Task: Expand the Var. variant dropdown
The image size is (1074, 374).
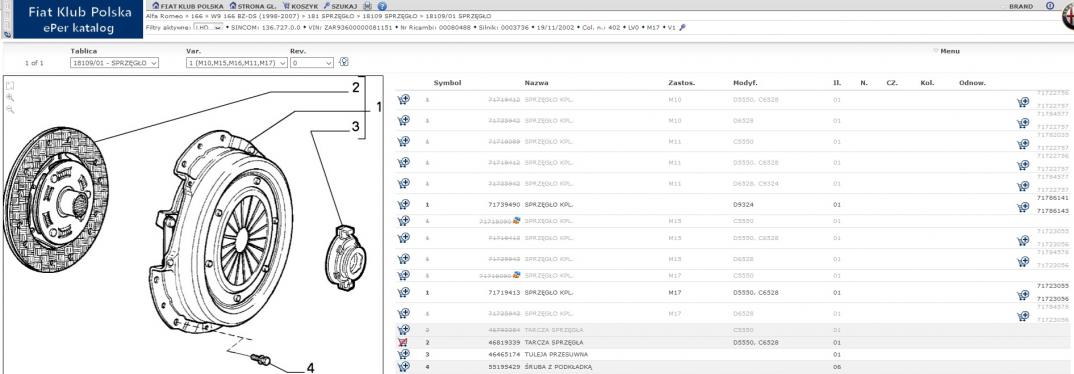Action: click(x=235, y=62)
